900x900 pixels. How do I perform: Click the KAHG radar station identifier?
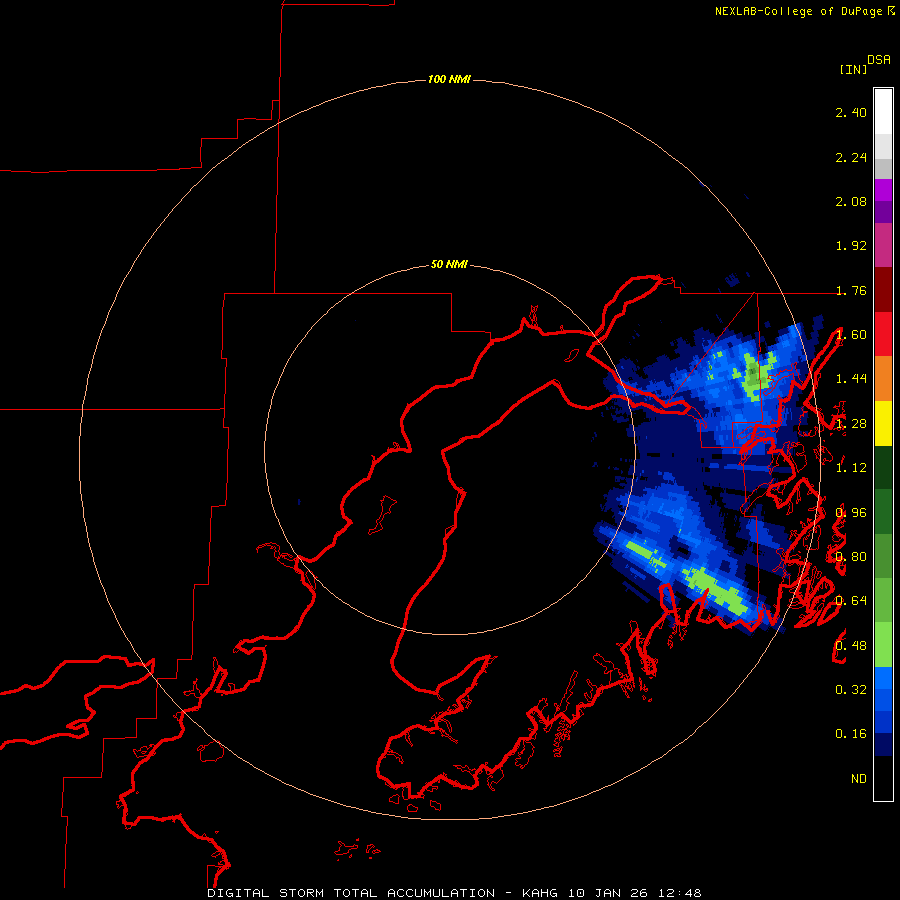[540, 893]
